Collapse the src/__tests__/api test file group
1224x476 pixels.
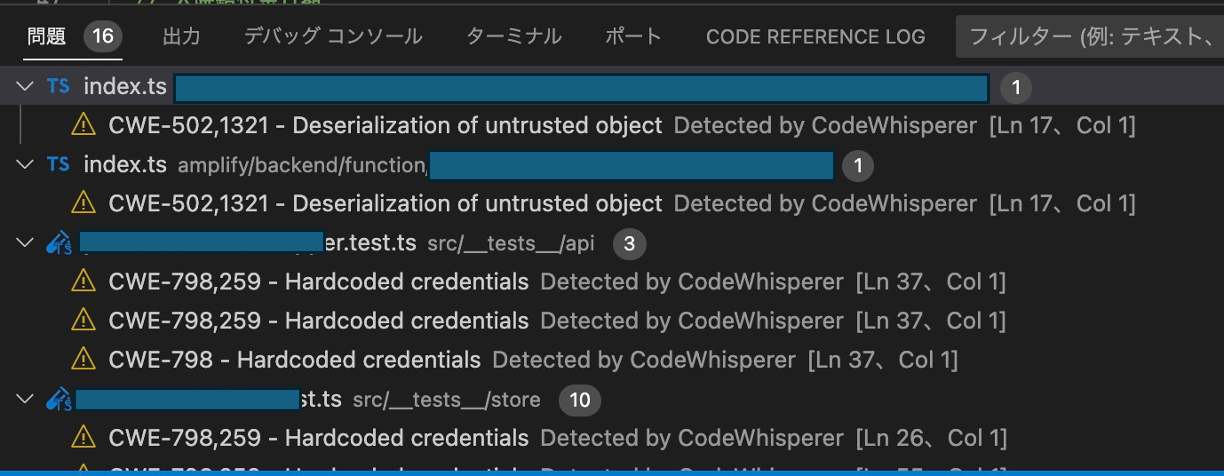25,243
